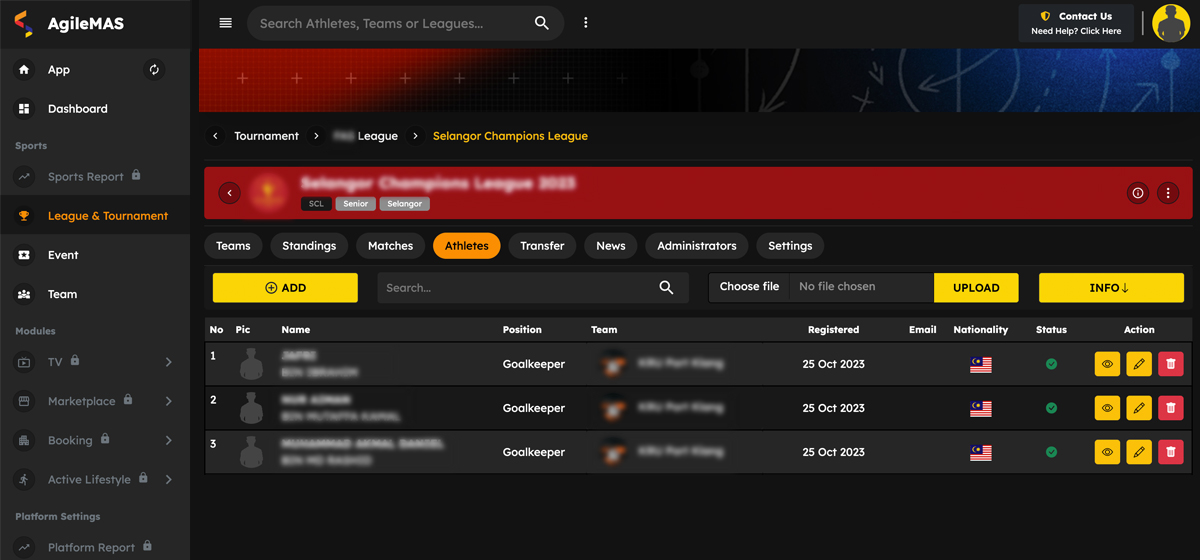
Task: Click the search magnifier in top bar
Action: [541, 23]
